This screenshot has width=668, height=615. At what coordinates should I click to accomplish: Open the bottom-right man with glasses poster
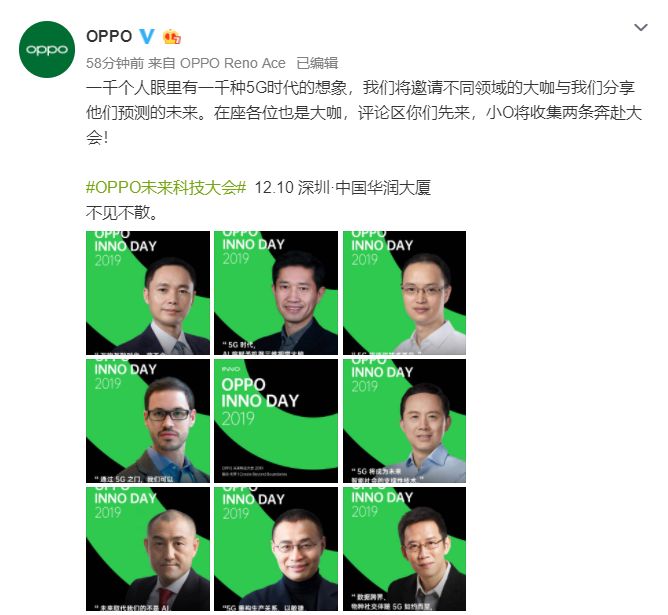pyautogui.click(x=404, y=549)
